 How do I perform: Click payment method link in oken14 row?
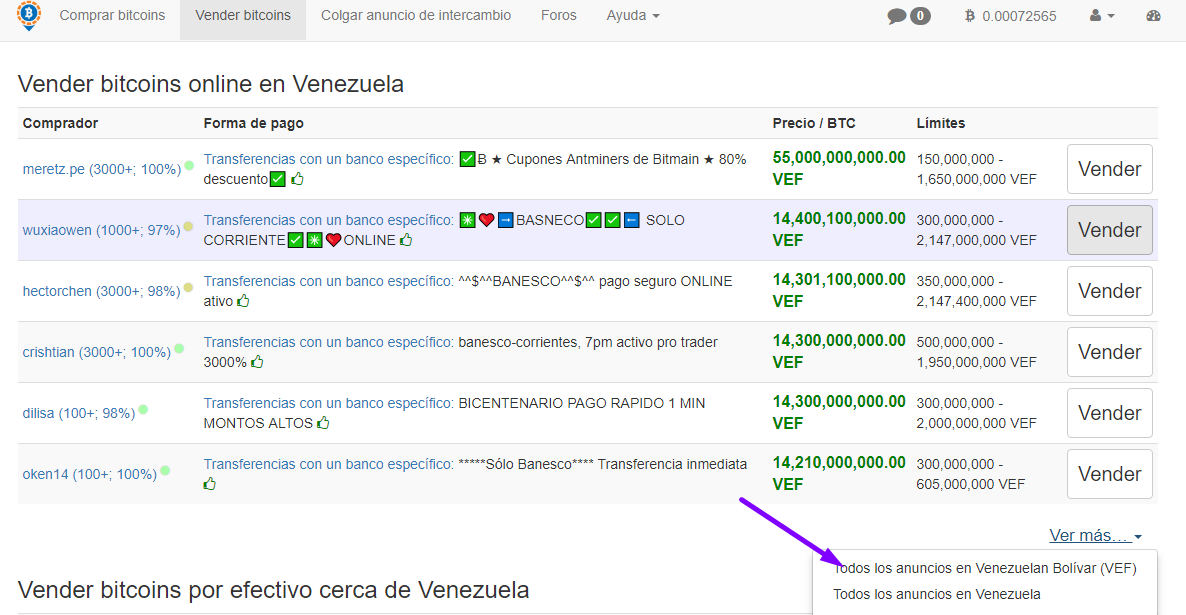tap(328, 464)
